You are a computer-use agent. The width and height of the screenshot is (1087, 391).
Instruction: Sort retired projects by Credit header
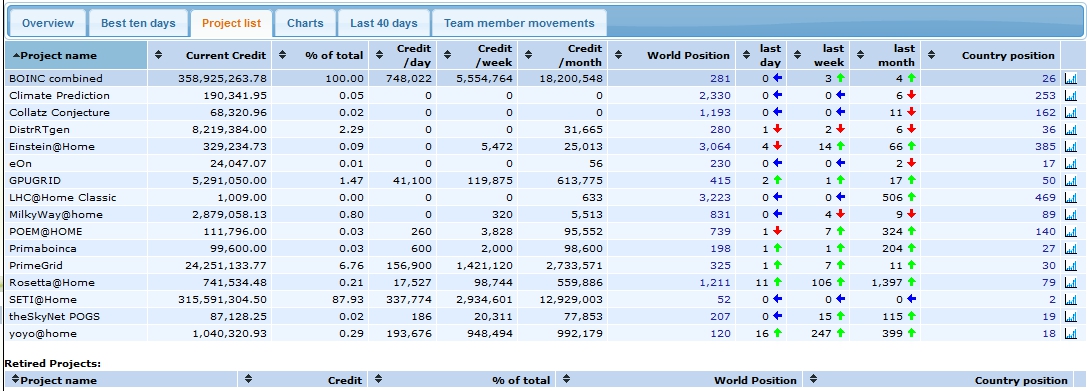302,380
